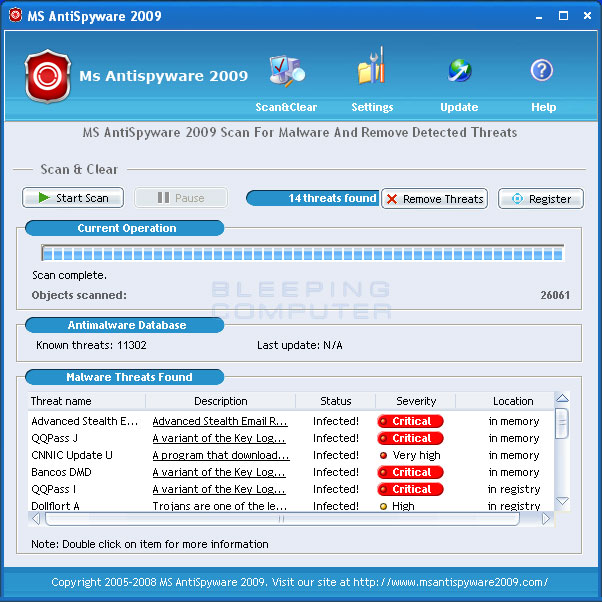Click the Register button
Image resolution: width=602 pixels, height=602 pixels.
541,199
